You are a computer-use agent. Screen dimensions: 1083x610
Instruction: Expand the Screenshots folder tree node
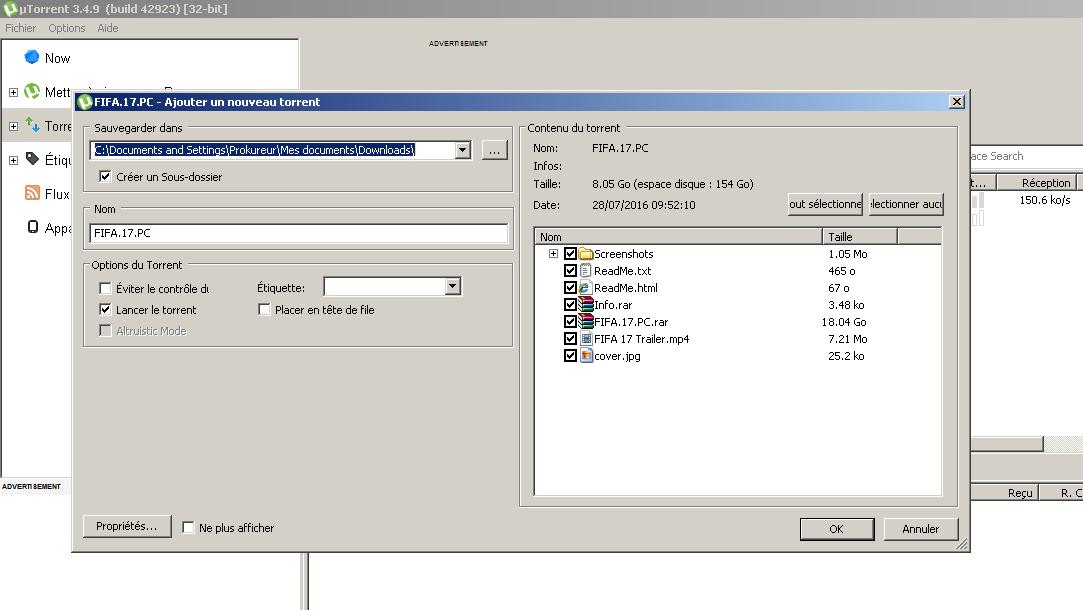[x=553, y=254]
